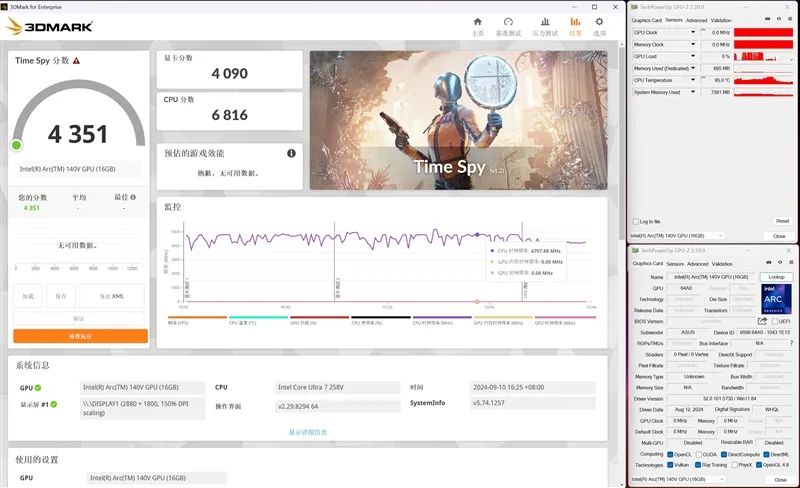
Task: Toggle the DirectCompute checkbox
Action: 724,454
